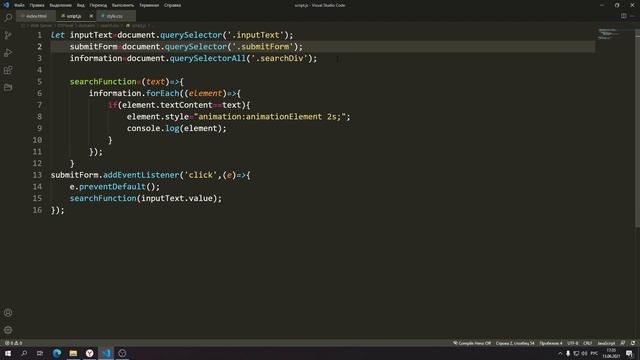Open the Source Control view
The height and width of the screenshot is (360, 640).
coord(8,35)
